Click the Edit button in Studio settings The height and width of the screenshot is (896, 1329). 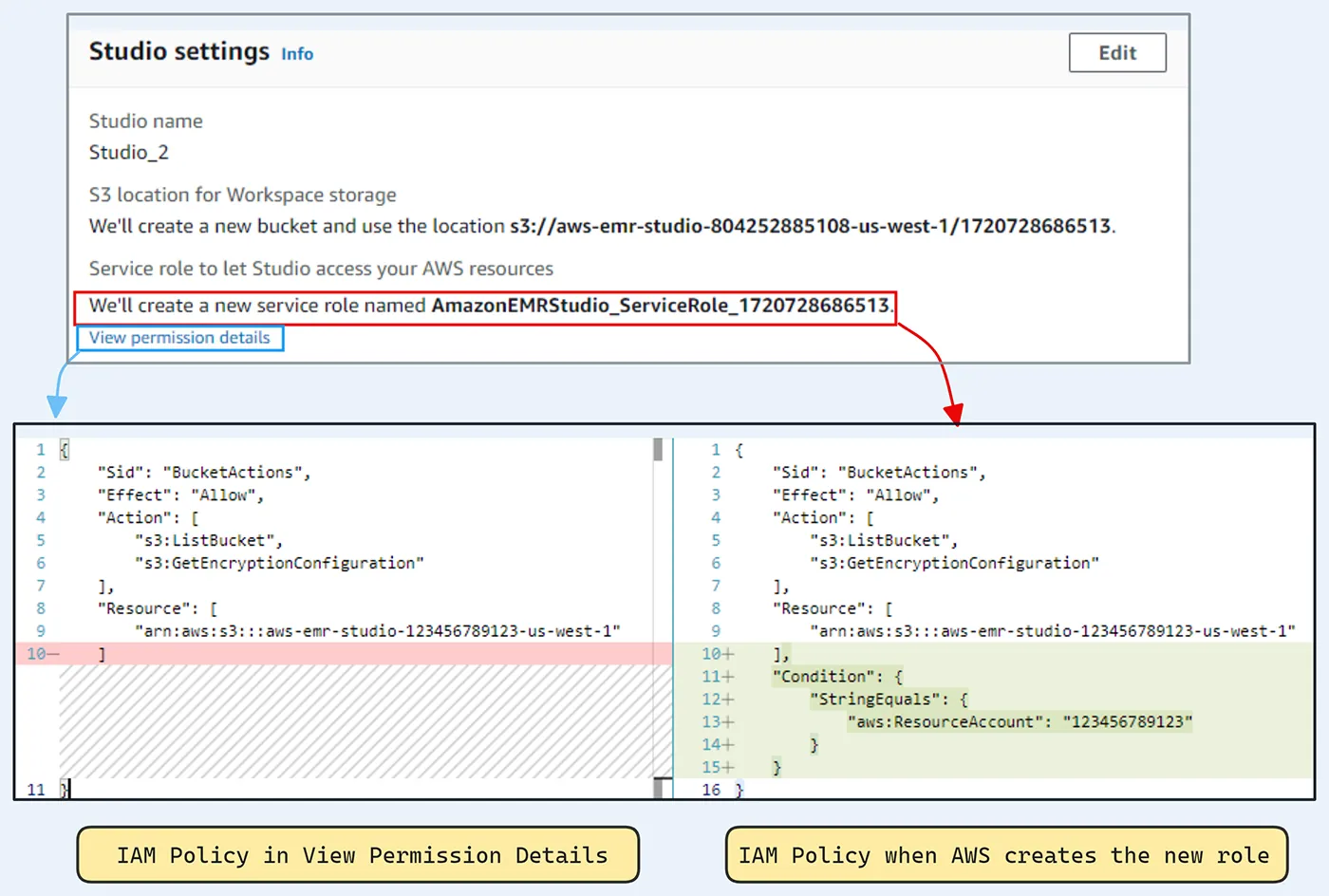click(1117, 53)
